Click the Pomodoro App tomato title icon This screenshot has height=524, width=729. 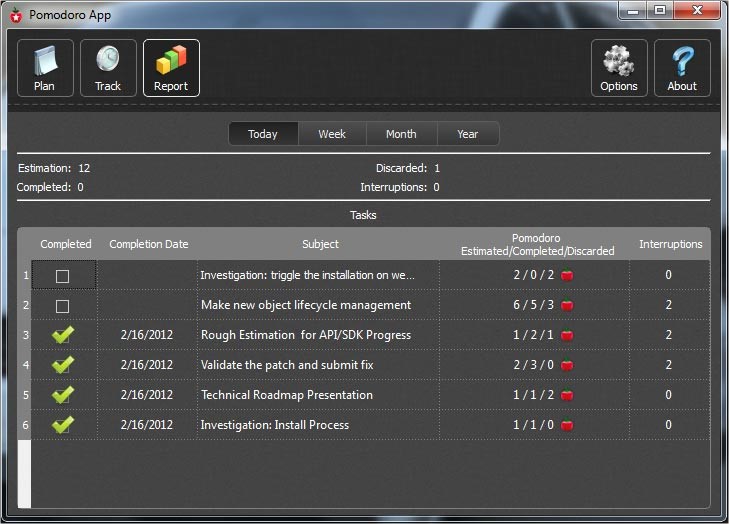(16, 15)
